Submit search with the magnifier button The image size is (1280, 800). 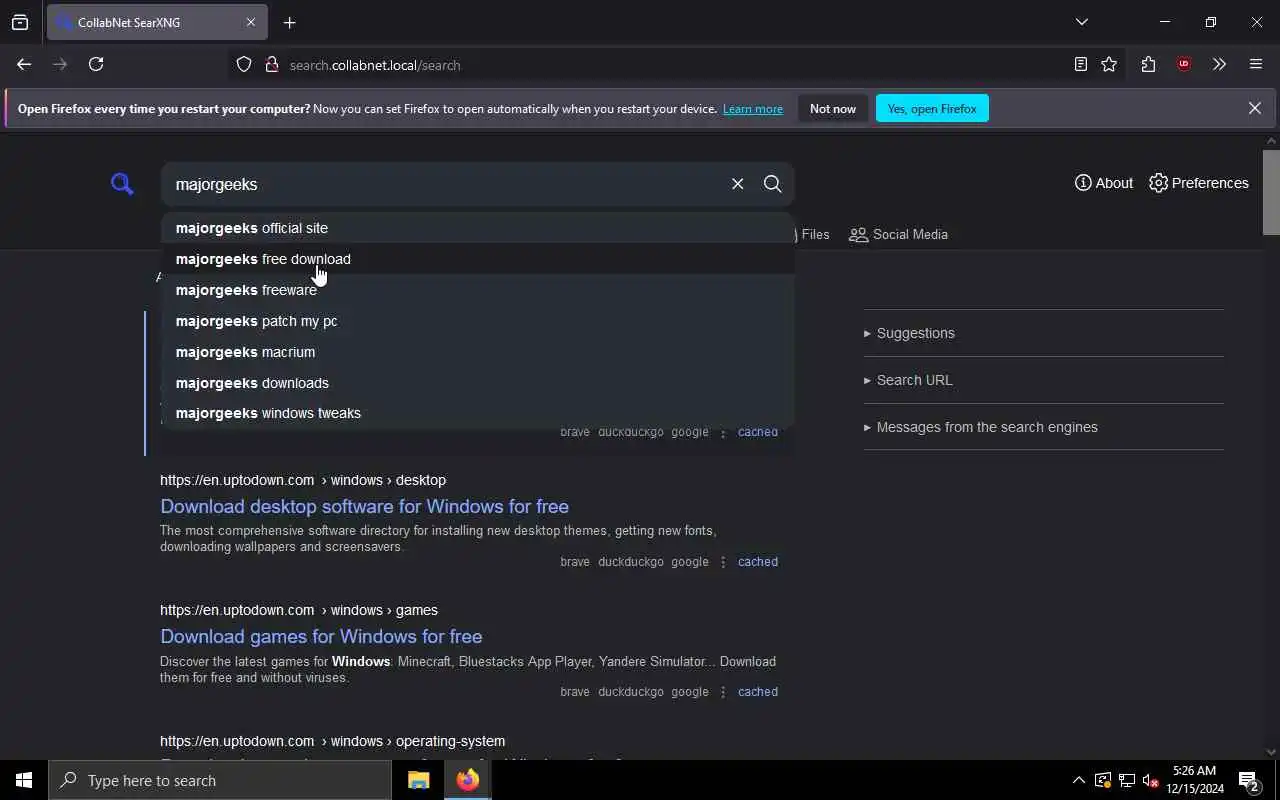coord(772,184)
